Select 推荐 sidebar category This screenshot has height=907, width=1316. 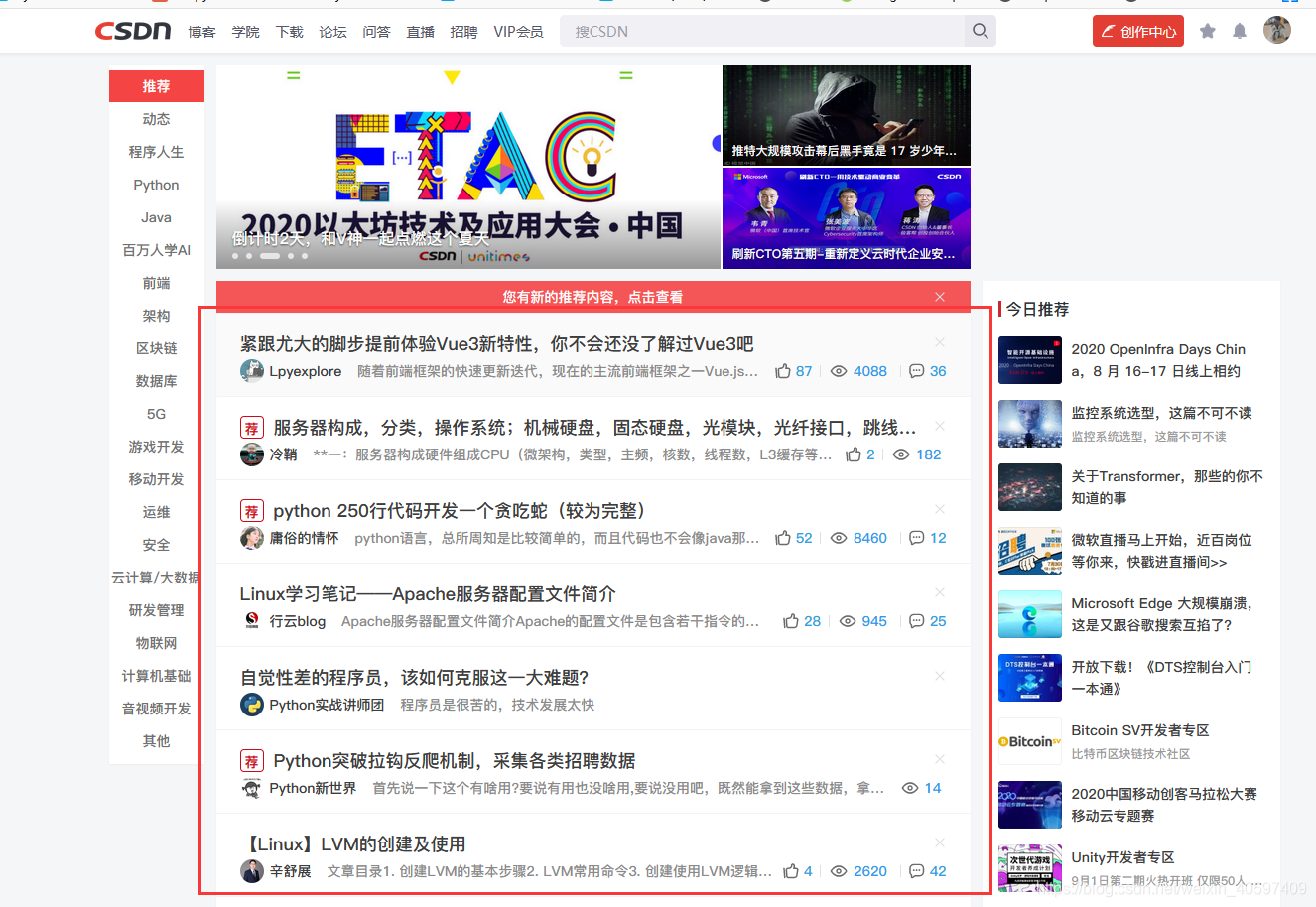[157, 86]
